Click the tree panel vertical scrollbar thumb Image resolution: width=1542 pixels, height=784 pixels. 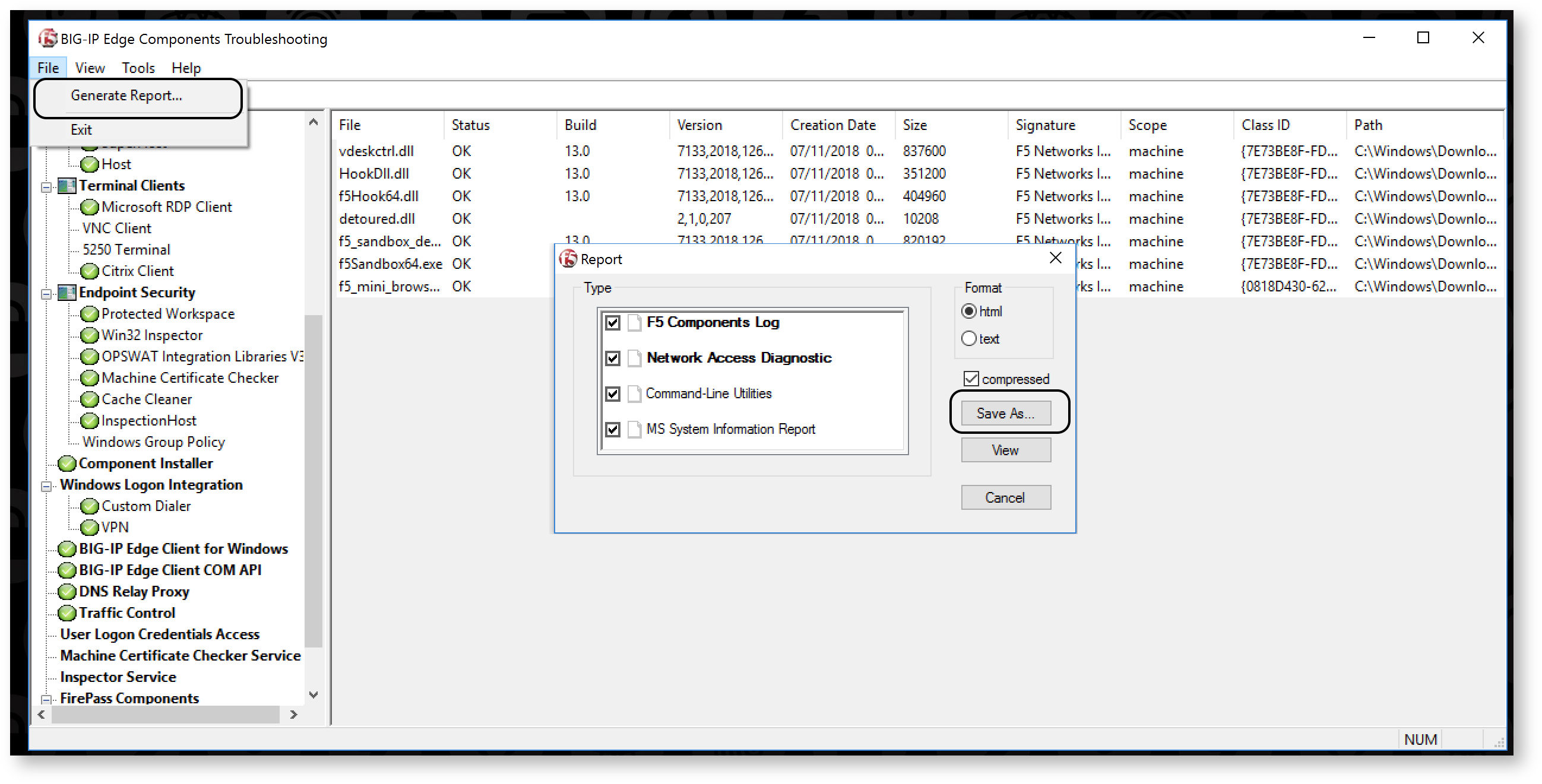tap(313, 482)
